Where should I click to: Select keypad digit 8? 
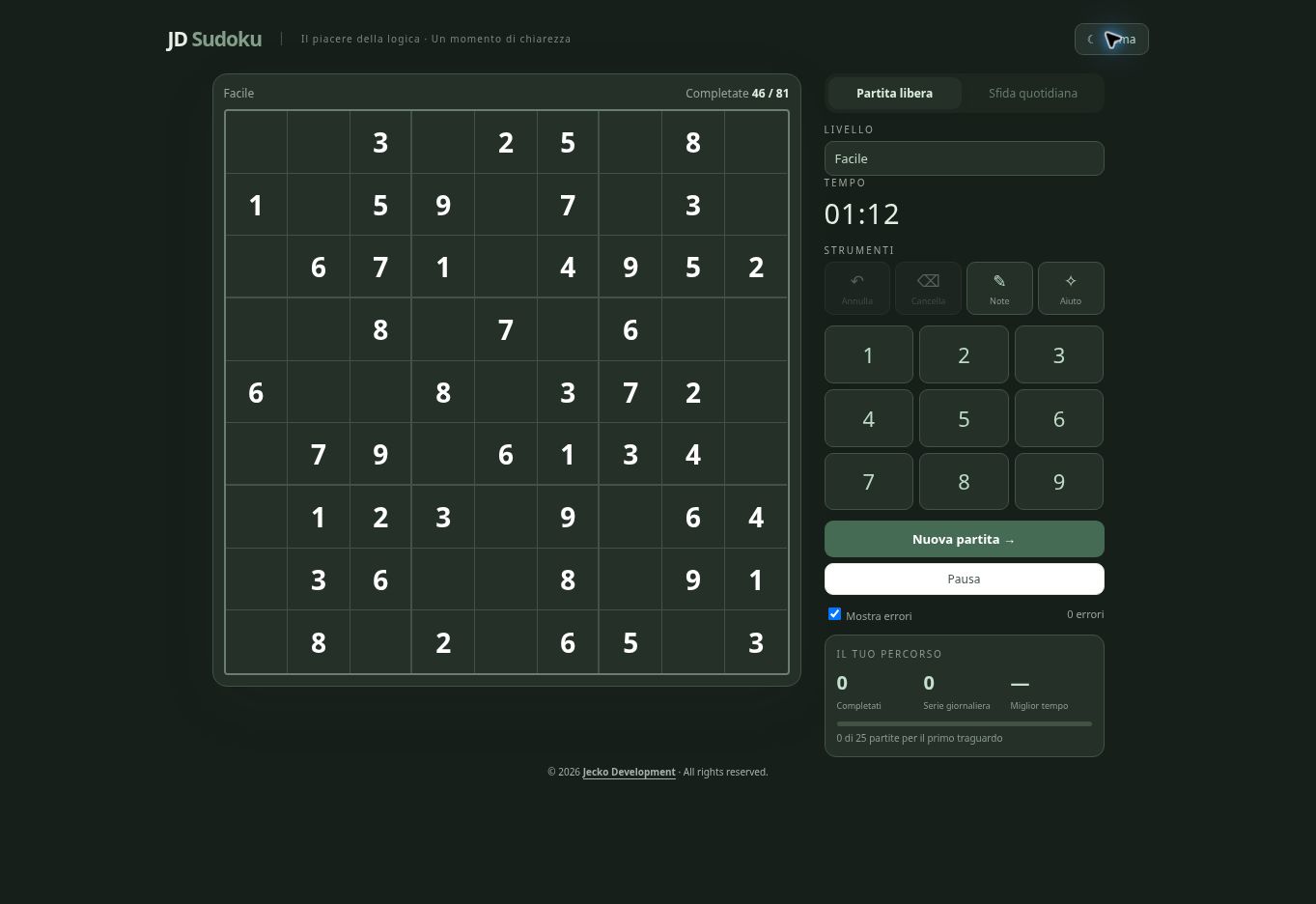pyautogui.click(x=964, y=481)
